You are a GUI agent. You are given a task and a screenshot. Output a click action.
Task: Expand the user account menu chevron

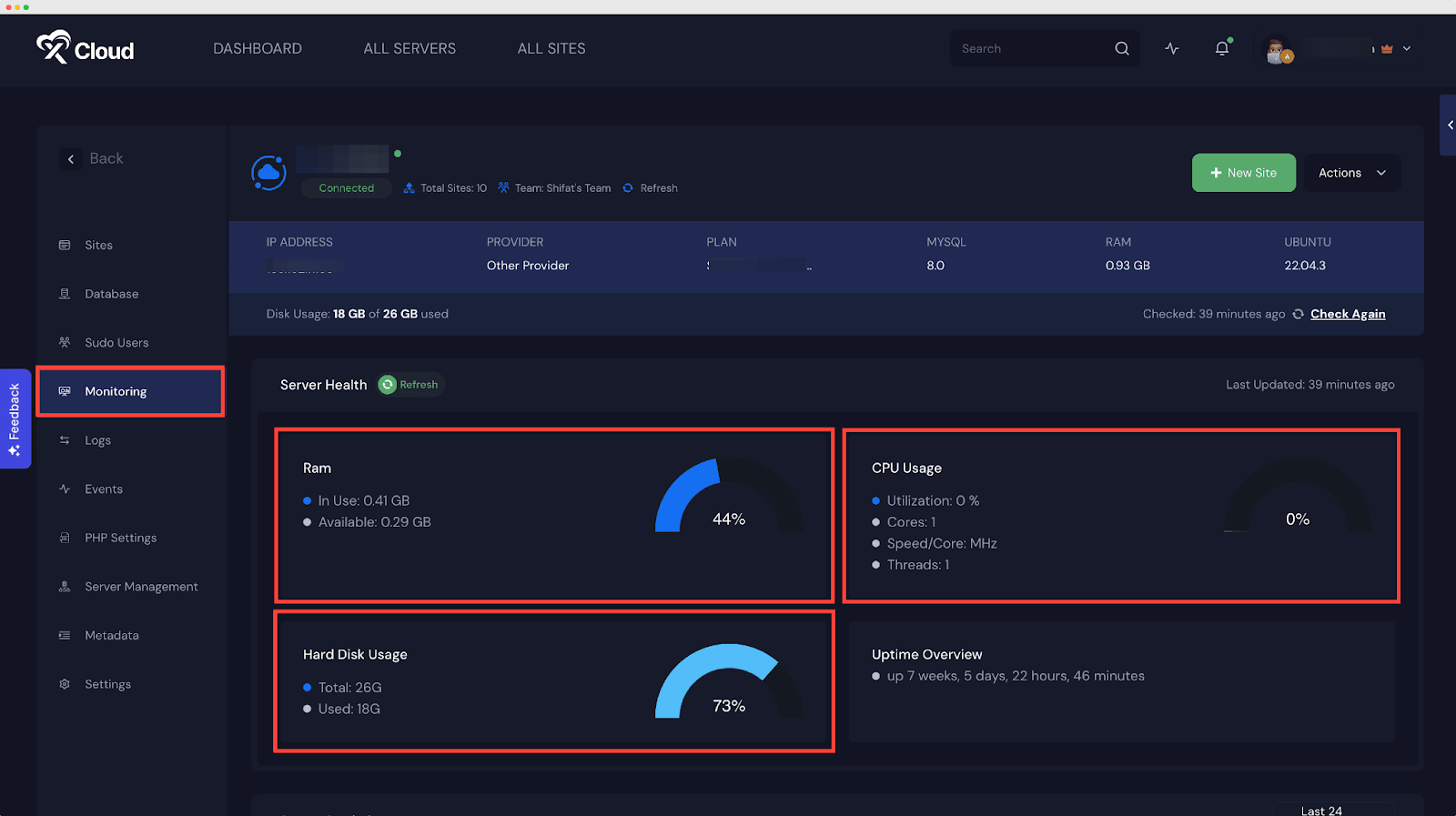coord(1407,49)
